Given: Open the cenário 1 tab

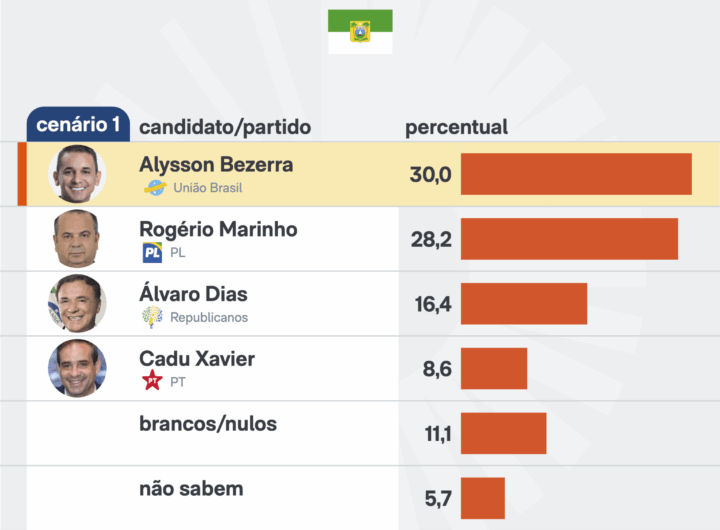Looking at the screenshot, I should 78,125.
